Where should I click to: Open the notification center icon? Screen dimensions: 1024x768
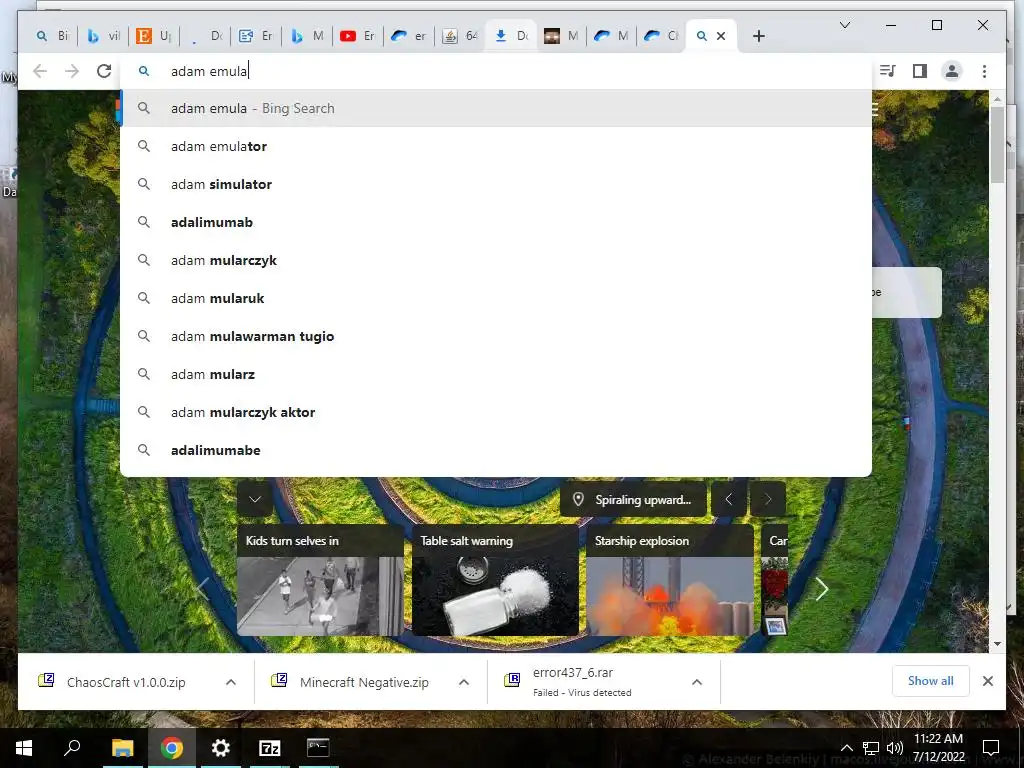pos(991,748)
